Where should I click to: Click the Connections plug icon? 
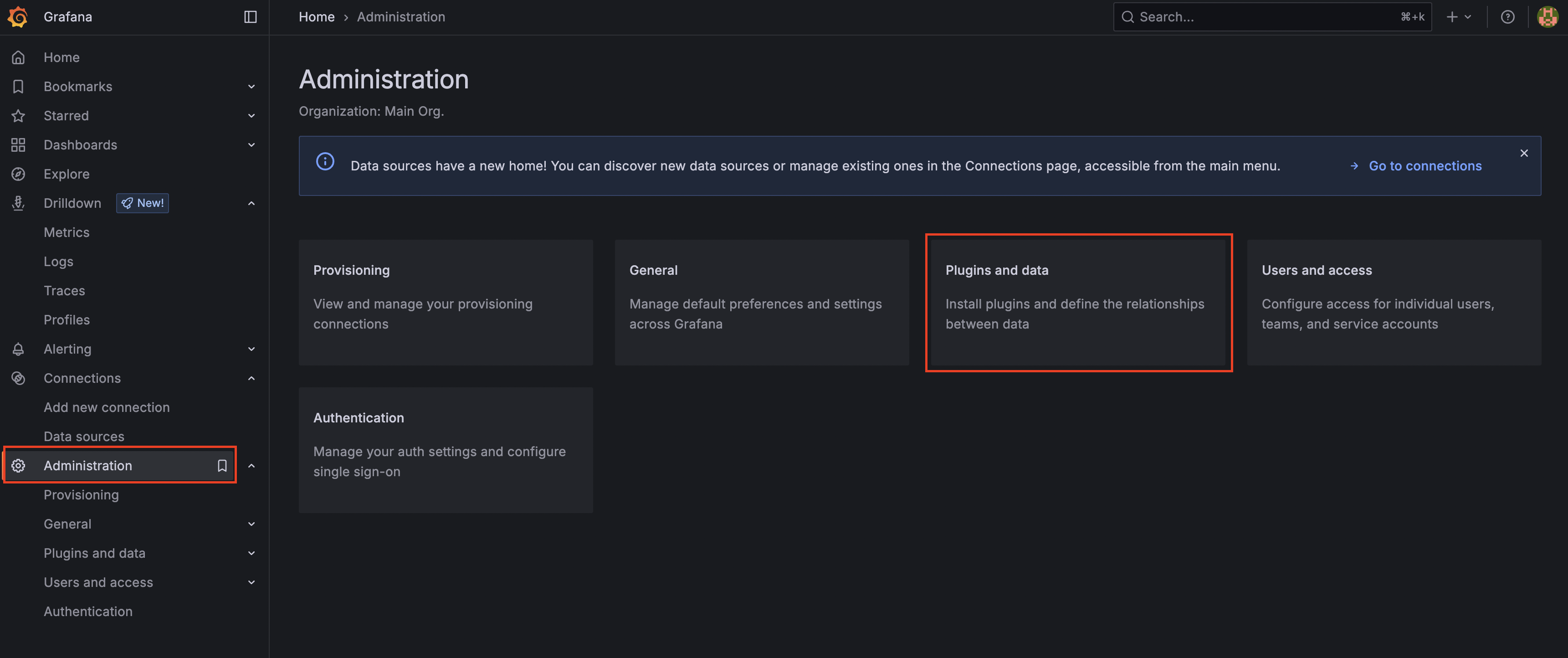(x=18, y=378)
